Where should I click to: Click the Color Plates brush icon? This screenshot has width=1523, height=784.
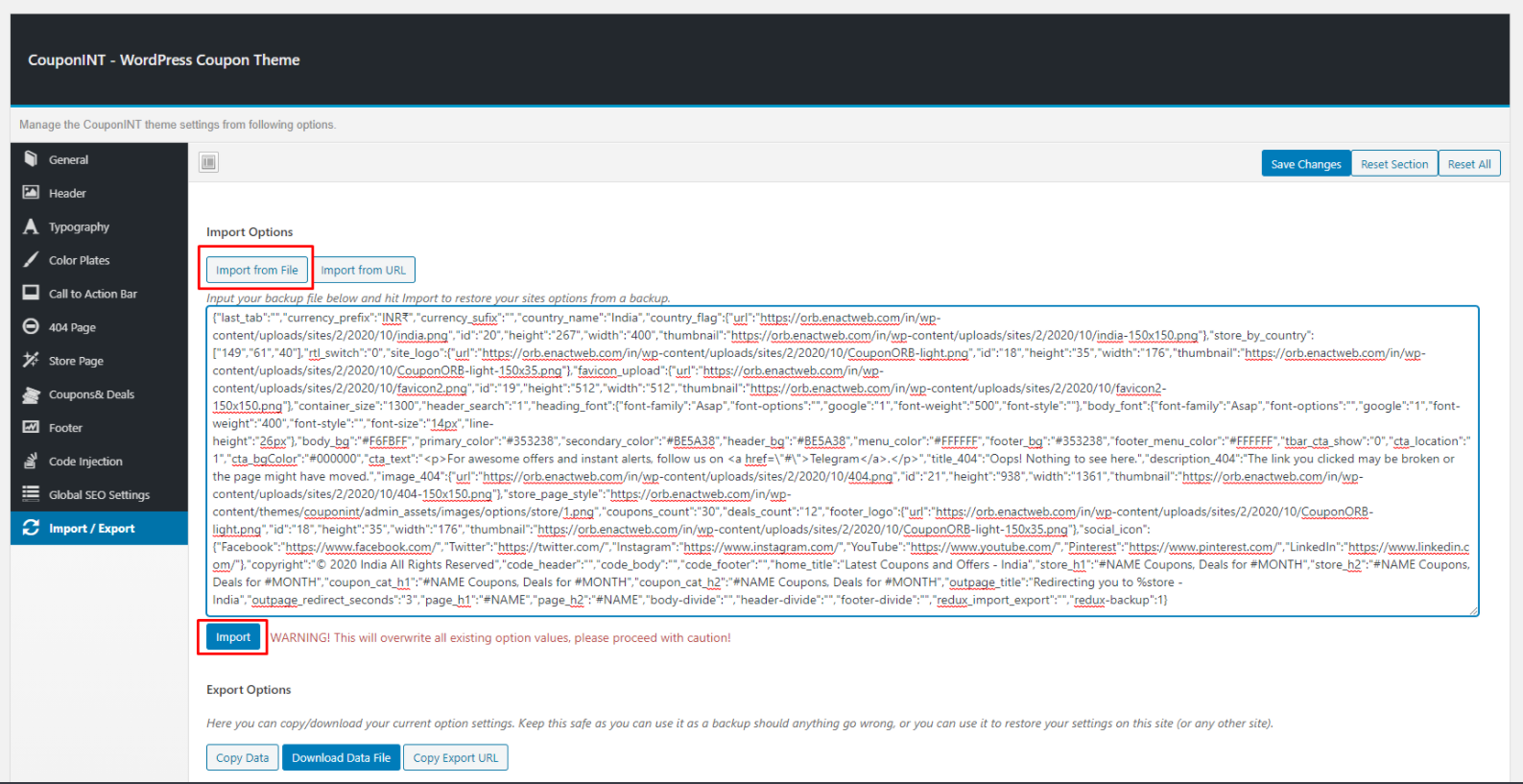(x=31, y=260)
